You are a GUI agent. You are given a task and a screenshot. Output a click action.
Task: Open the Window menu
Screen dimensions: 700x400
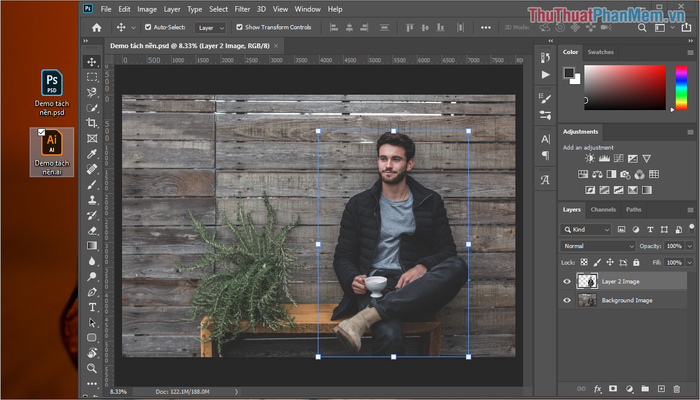pyautogui.click(x=308, y=9)
